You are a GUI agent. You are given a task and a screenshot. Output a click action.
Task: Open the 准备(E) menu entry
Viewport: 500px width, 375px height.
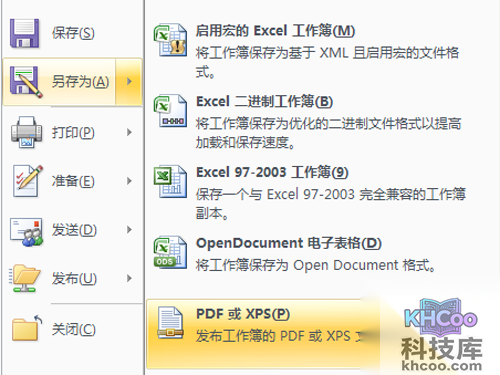point(73,181)
